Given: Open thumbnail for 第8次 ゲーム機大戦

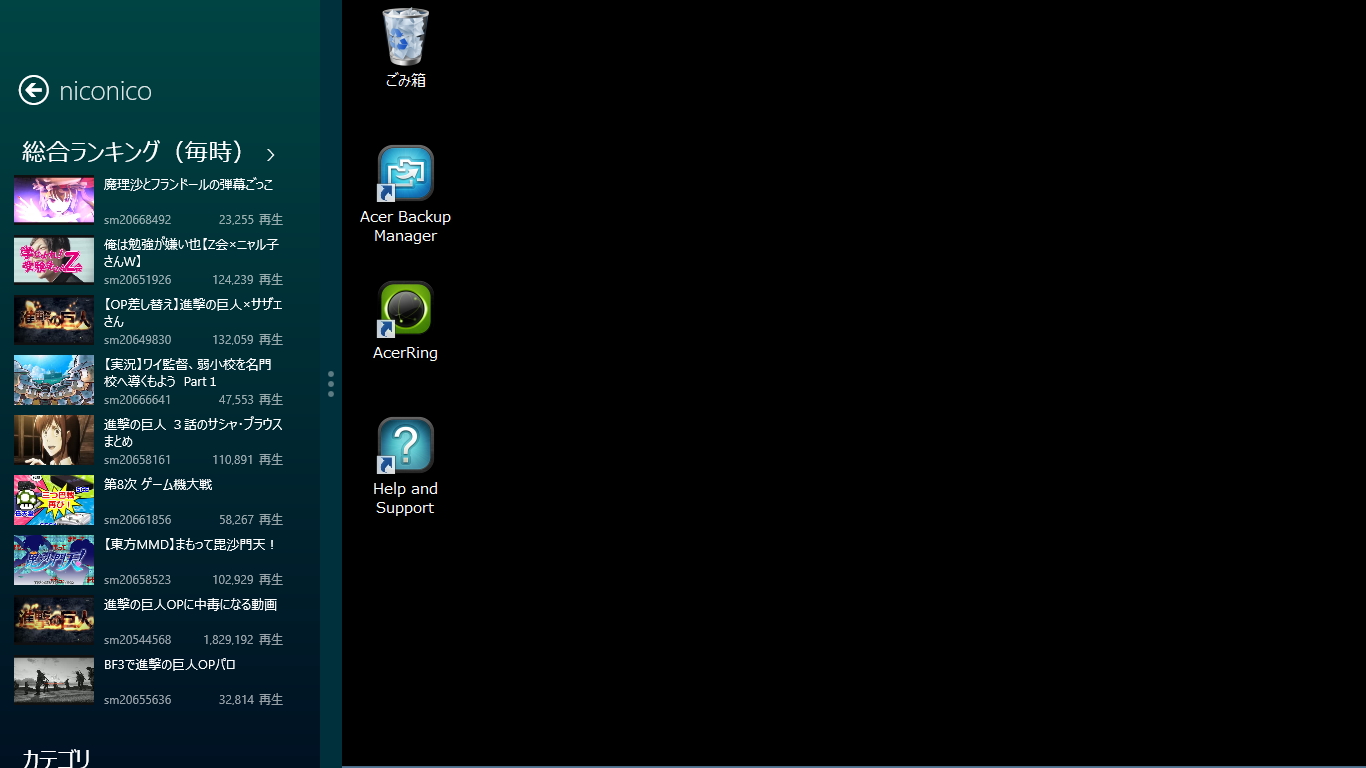Looking at the screenshot, I should point(54,500).
